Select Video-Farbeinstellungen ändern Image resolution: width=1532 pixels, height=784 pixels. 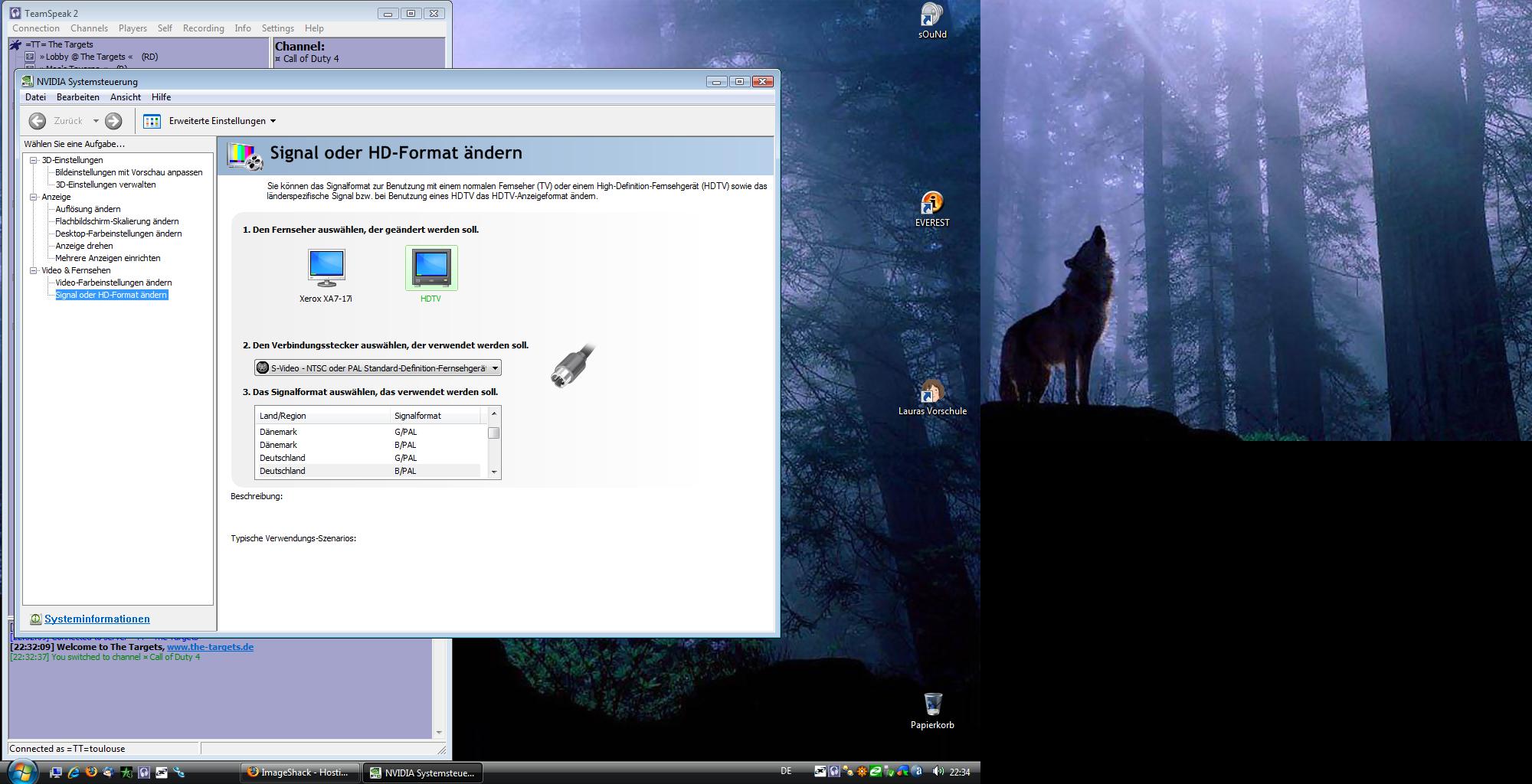tap(113, 283)
